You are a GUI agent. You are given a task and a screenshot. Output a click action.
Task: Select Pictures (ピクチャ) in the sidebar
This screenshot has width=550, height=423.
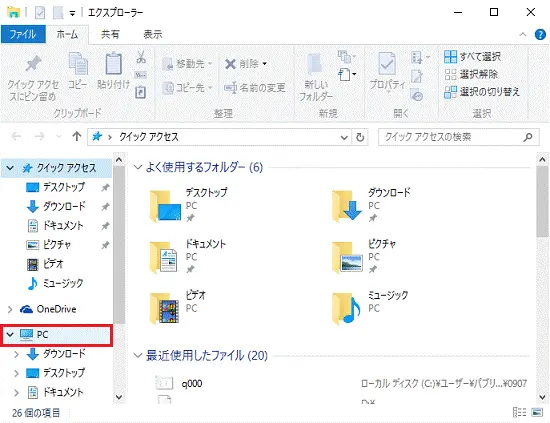click(56, 244)
